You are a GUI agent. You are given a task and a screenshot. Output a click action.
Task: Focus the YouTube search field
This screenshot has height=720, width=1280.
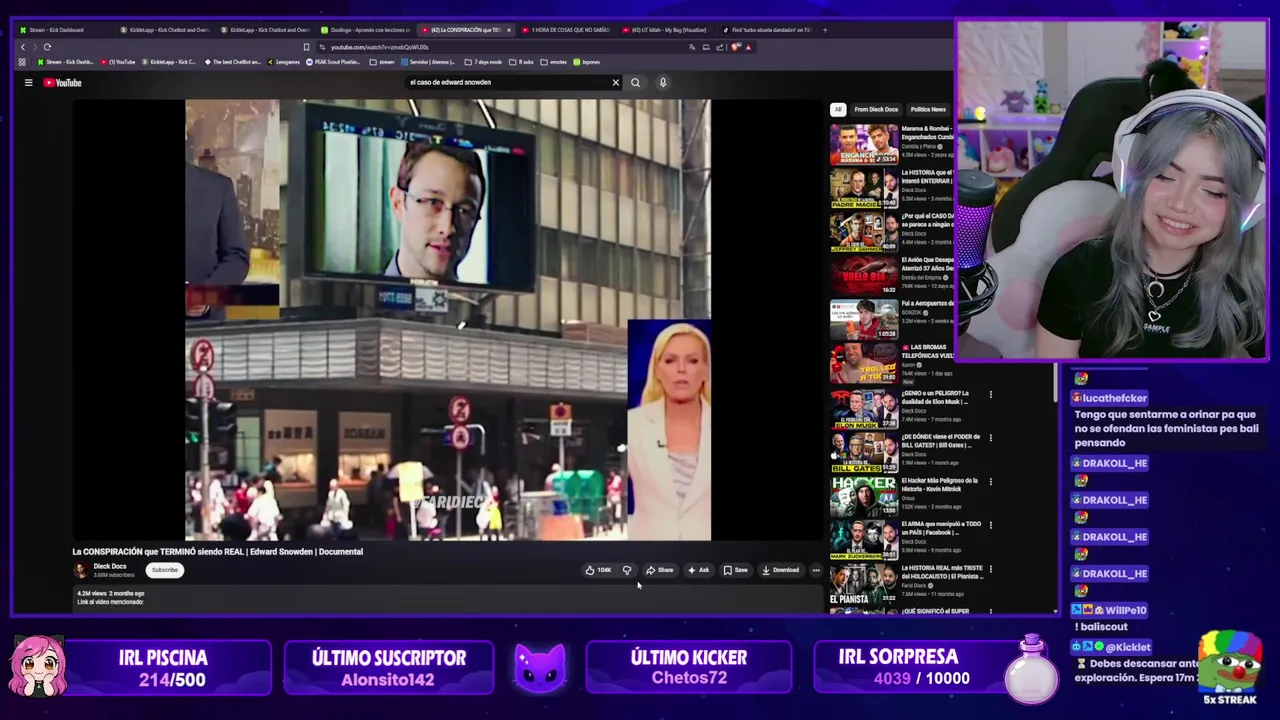pyautogui.click(x=505, y=82)
